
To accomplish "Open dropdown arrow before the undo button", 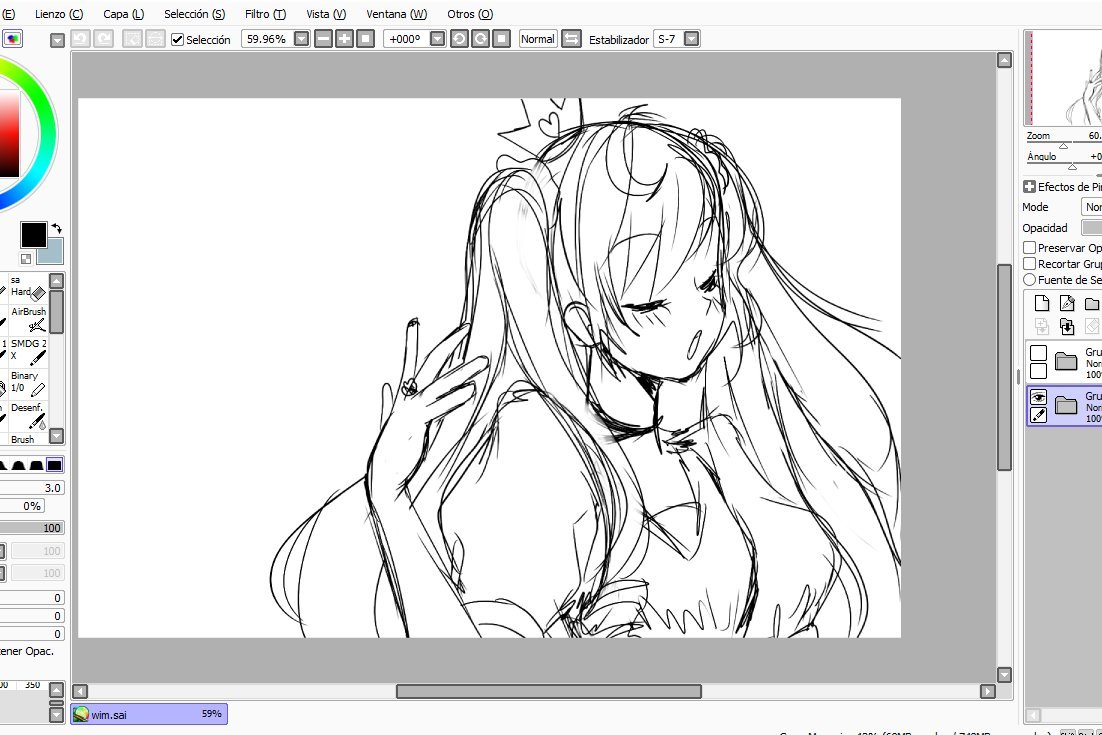I will 58,41.
